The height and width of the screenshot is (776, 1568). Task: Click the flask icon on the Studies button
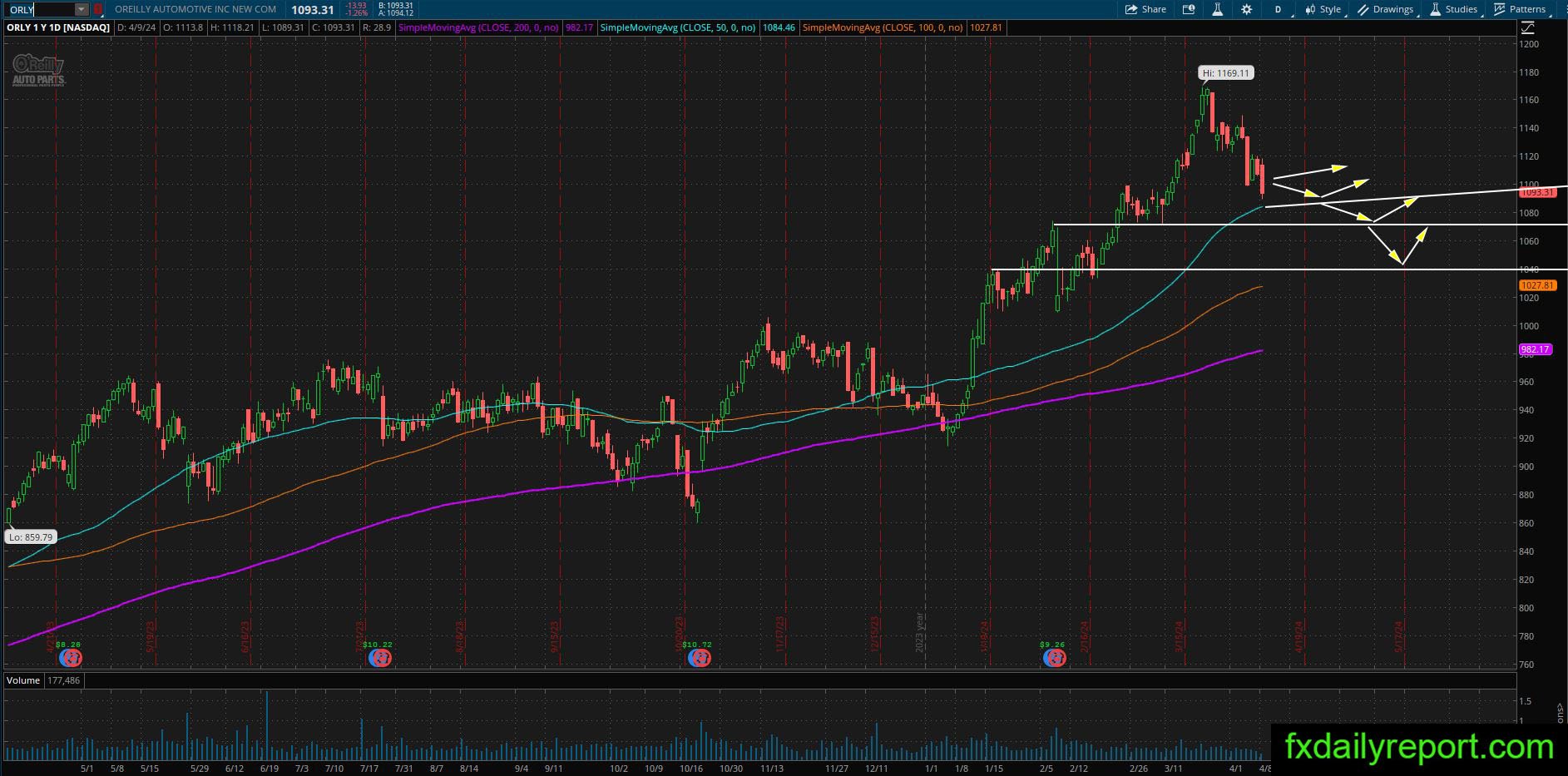tap(1436, 9)
